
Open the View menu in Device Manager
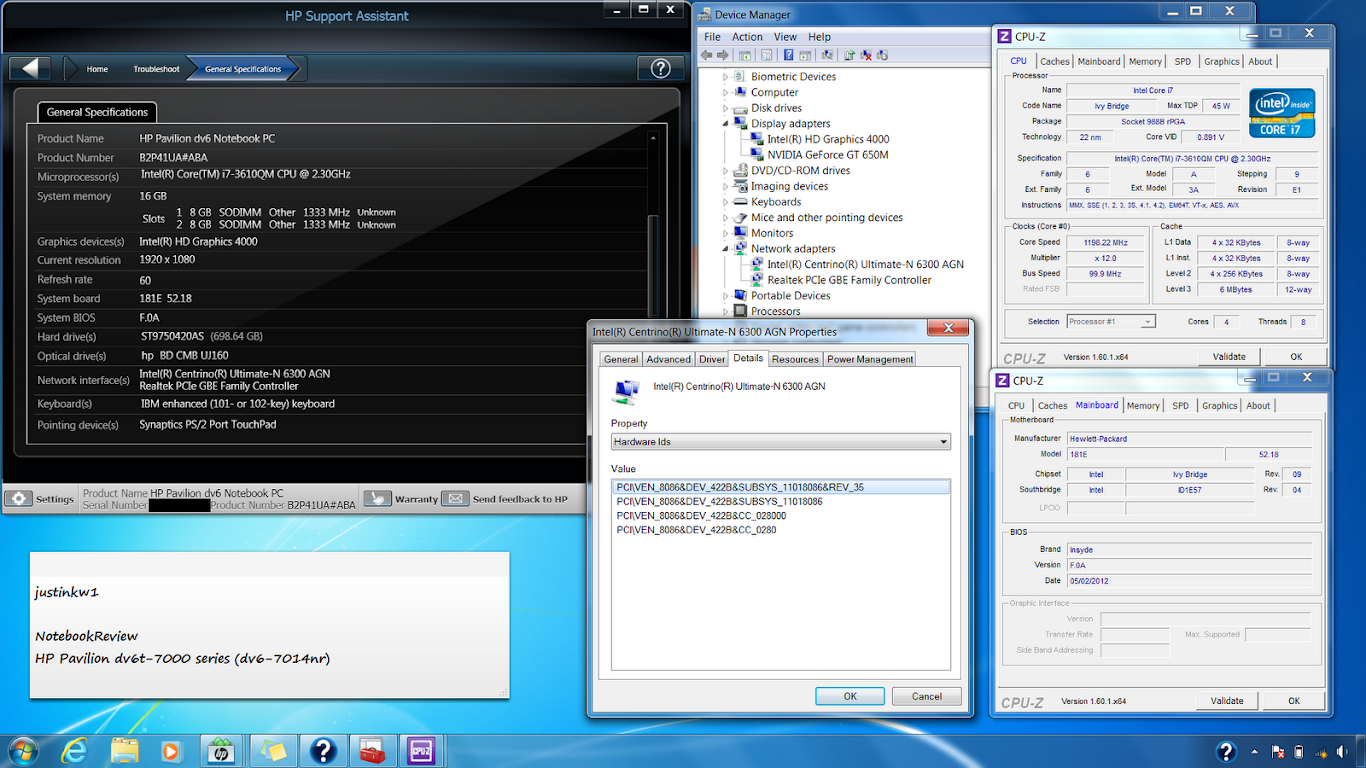[x=785, y=37]
